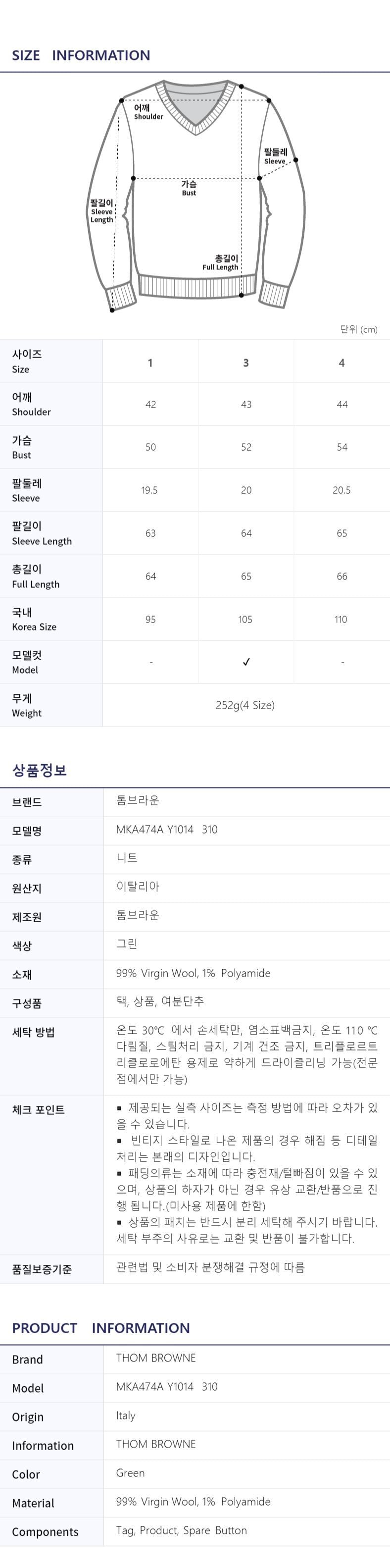Click the PRODUCT INFORMATION heading
390x1568 pixels.
(x=101, y=1328)
